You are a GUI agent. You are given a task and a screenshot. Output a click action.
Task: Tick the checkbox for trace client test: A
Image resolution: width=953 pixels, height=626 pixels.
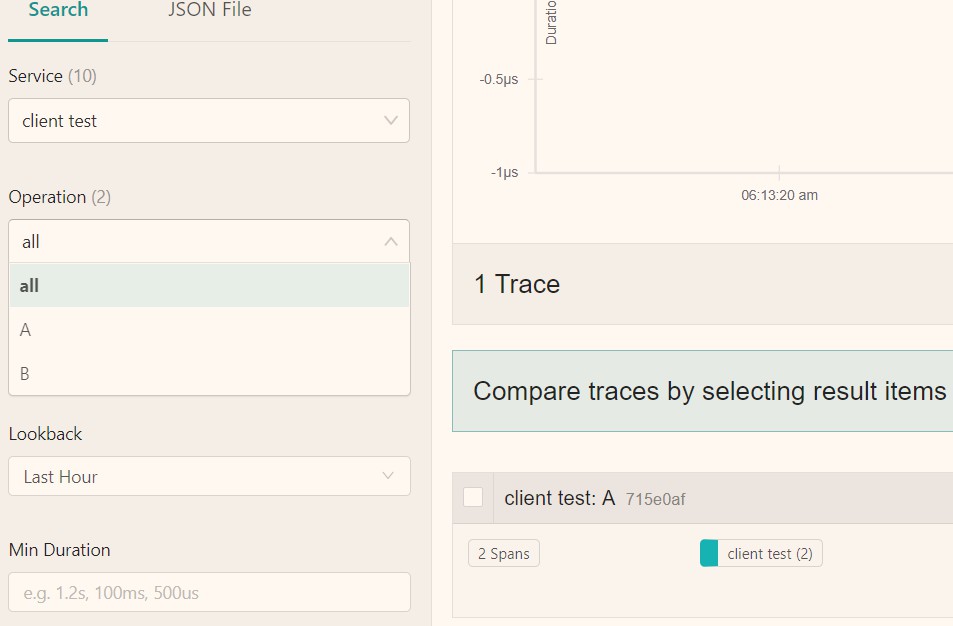(x=473, y=497)
